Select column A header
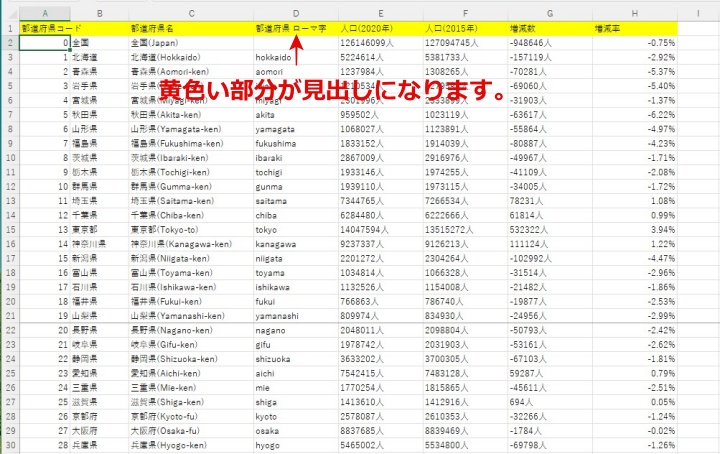Screen dimensions: 720x454 point(45,13)
